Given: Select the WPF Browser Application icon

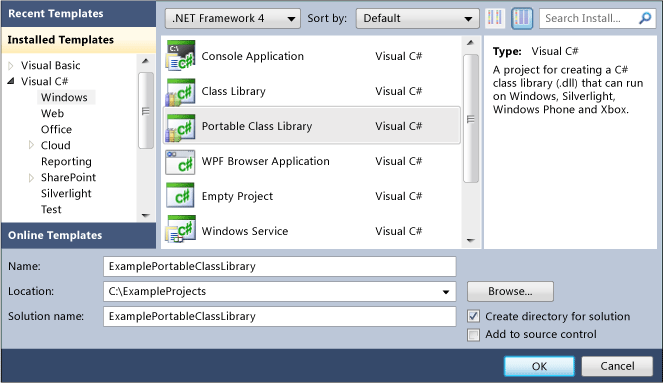Looking at the screenshot, I should [181, 162].
